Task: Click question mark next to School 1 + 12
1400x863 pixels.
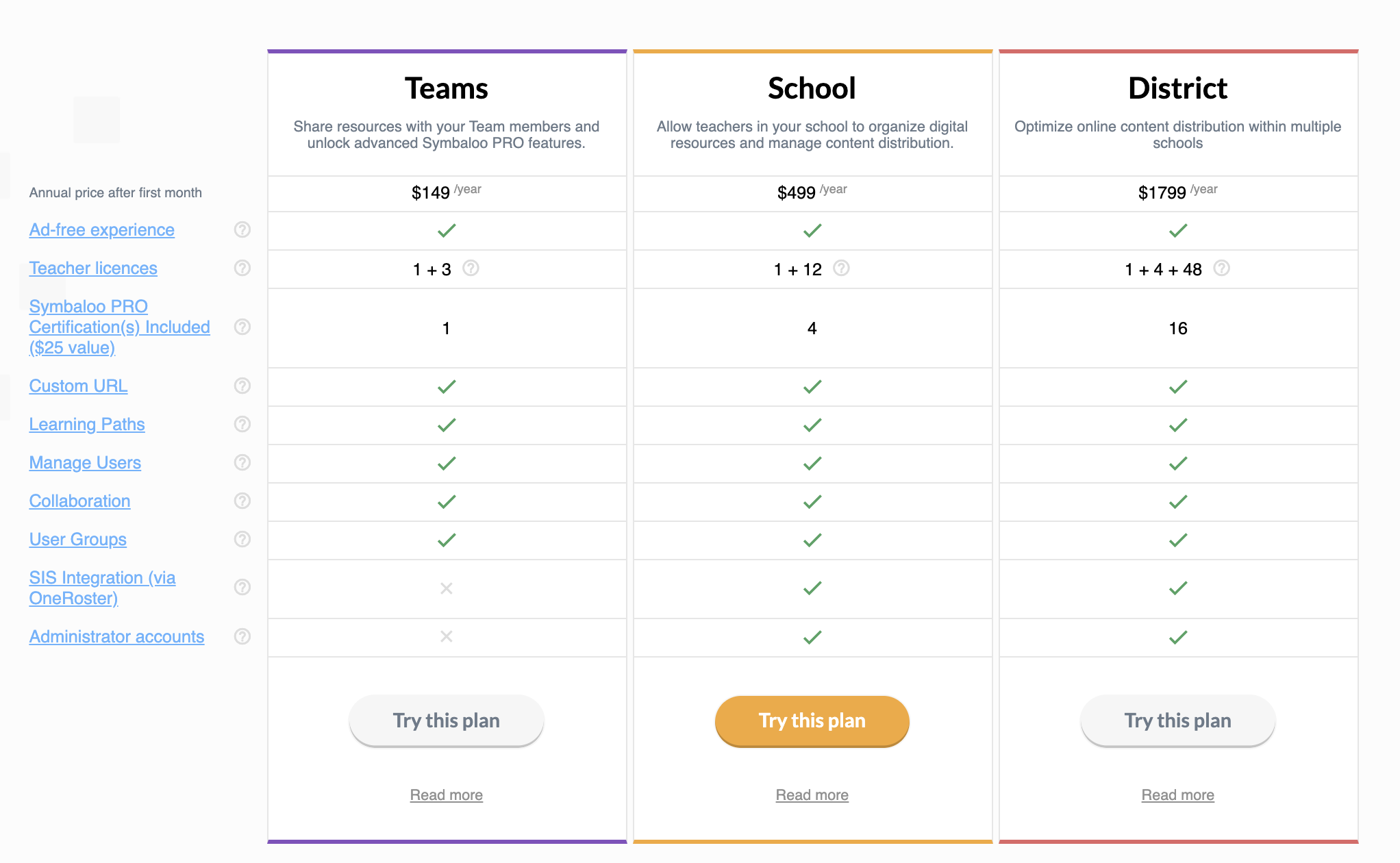Action: (841, 268)
